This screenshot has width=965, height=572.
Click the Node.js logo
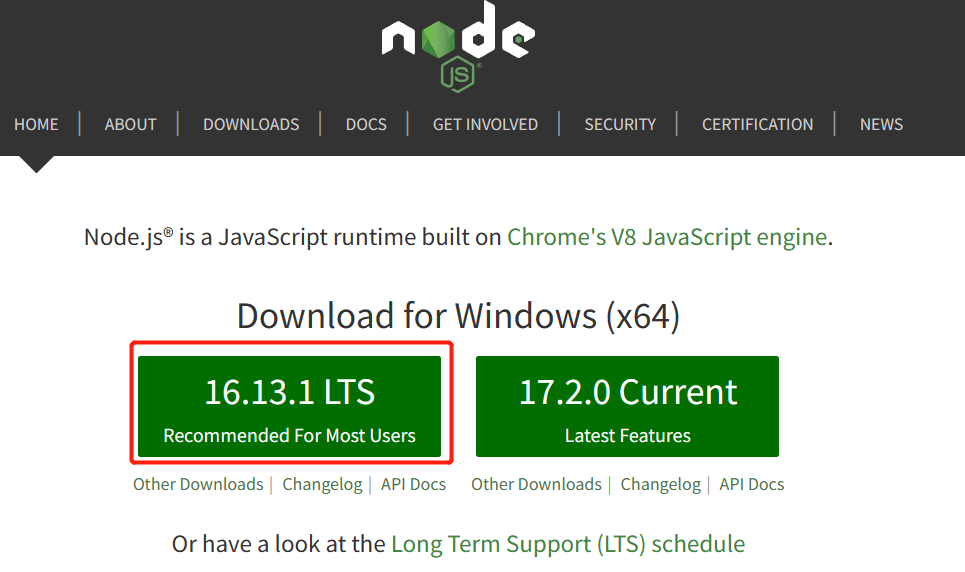point(458,46)
